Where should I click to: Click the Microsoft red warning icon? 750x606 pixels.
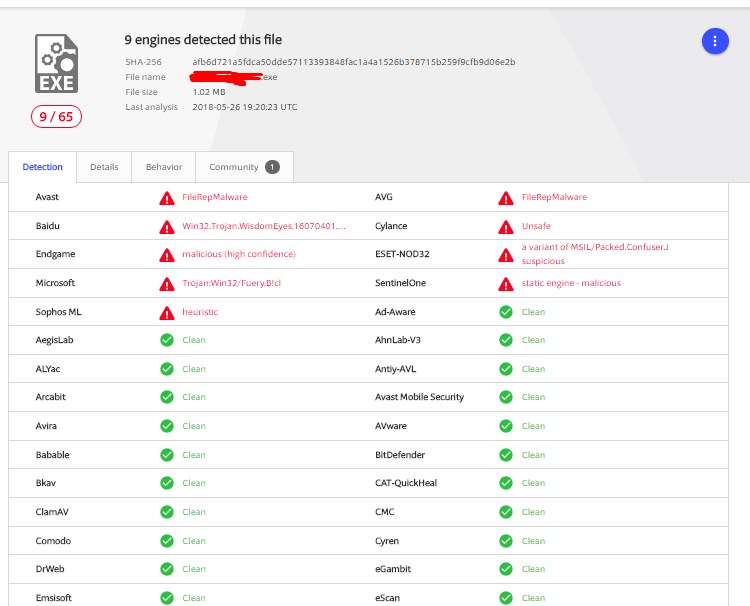pyautogui.click(x=167, y=284)
